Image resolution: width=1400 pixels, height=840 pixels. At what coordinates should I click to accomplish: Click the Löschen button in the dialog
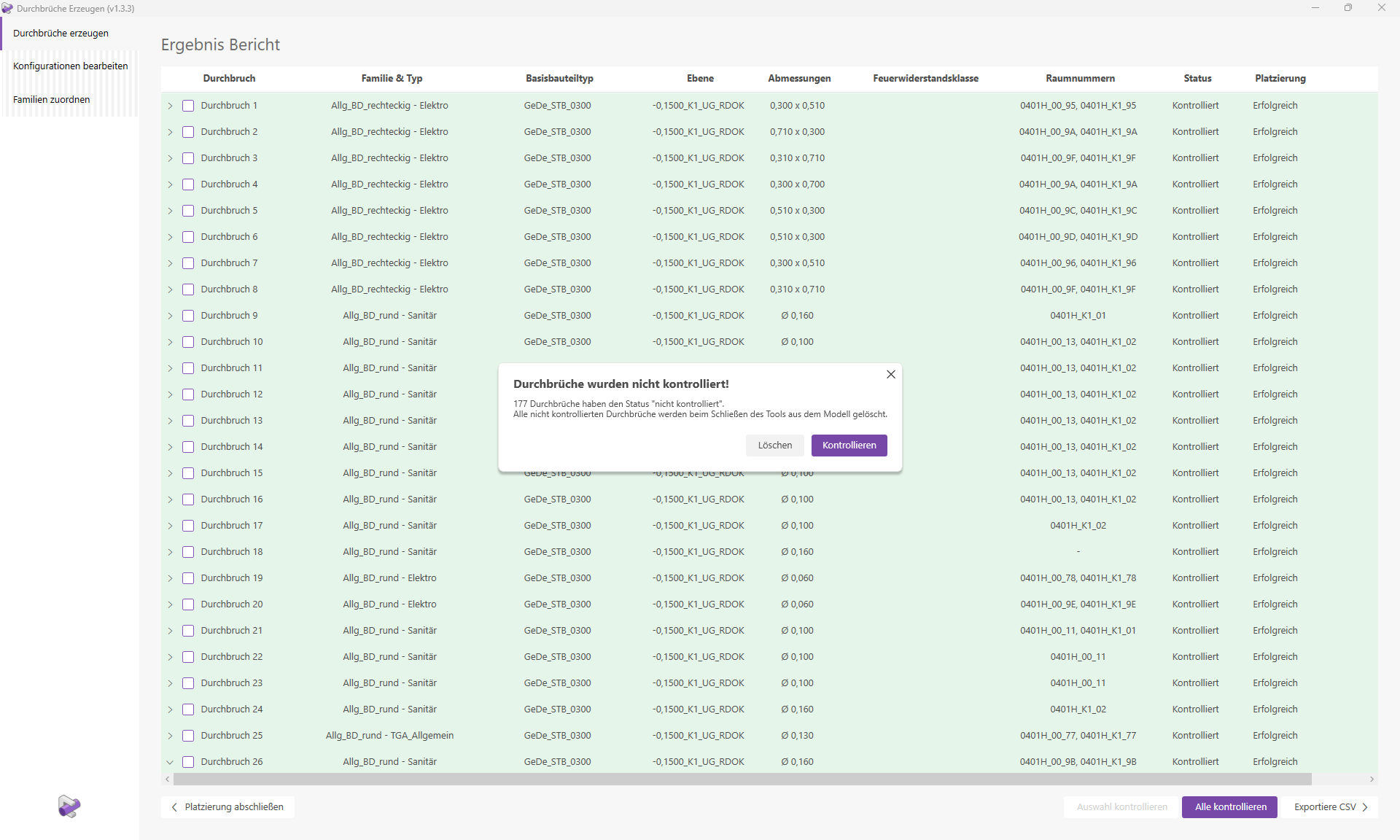tap(774, 446)
